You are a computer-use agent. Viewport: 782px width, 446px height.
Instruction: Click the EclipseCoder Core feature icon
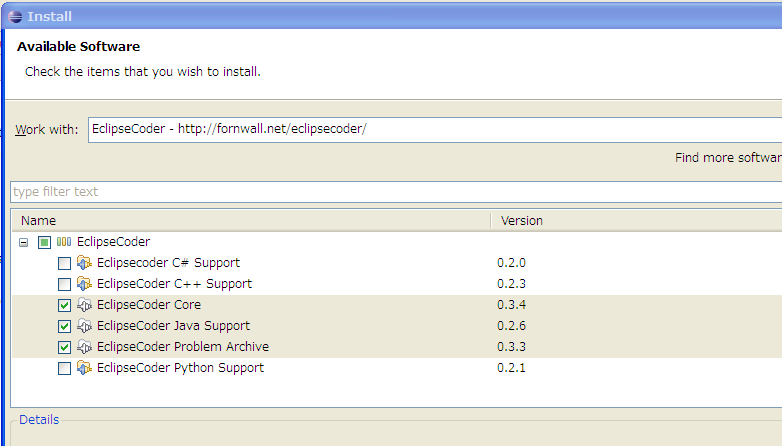[x=84, y=305]
